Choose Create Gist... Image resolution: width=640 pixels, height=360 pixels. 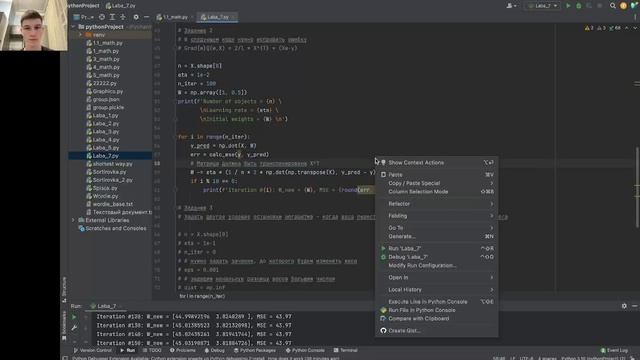436,331
